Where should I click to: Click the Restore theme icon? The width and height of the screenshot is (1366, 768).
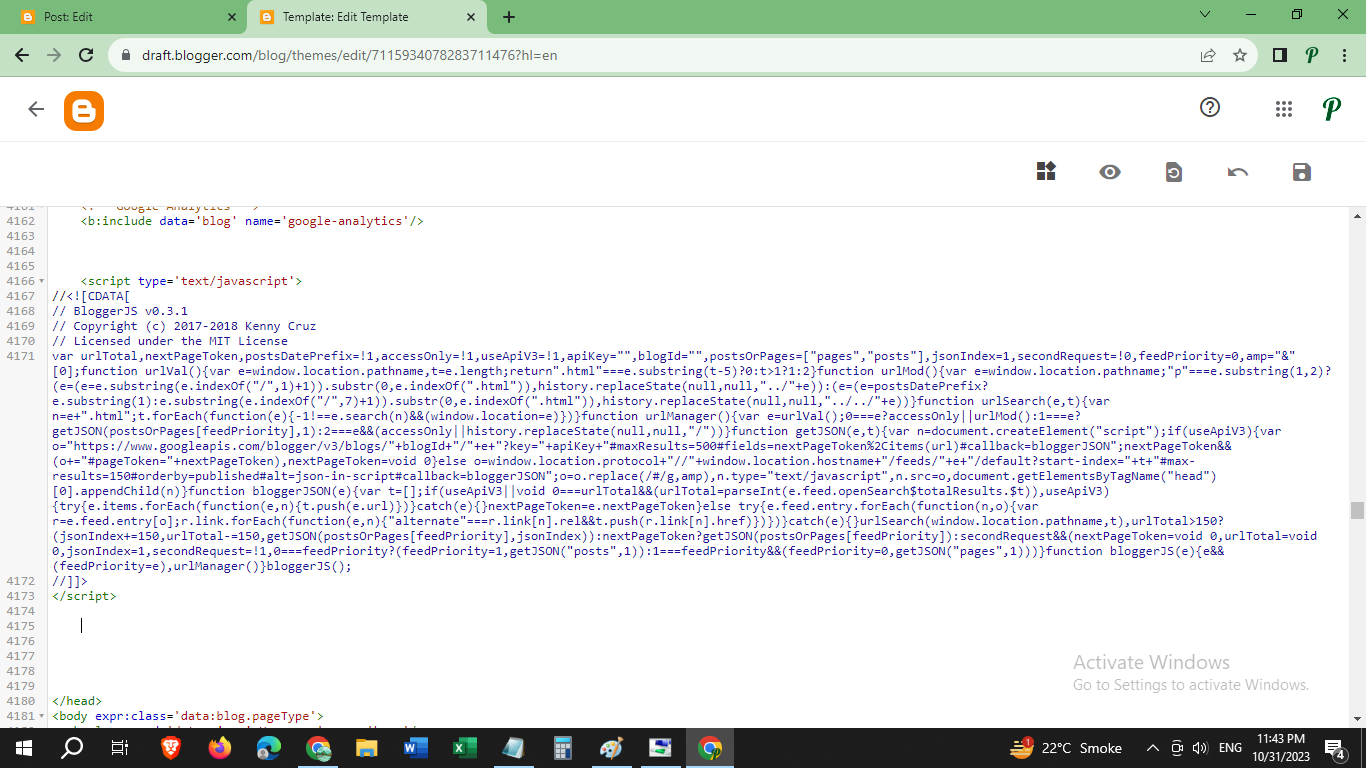pos(1173,172)
